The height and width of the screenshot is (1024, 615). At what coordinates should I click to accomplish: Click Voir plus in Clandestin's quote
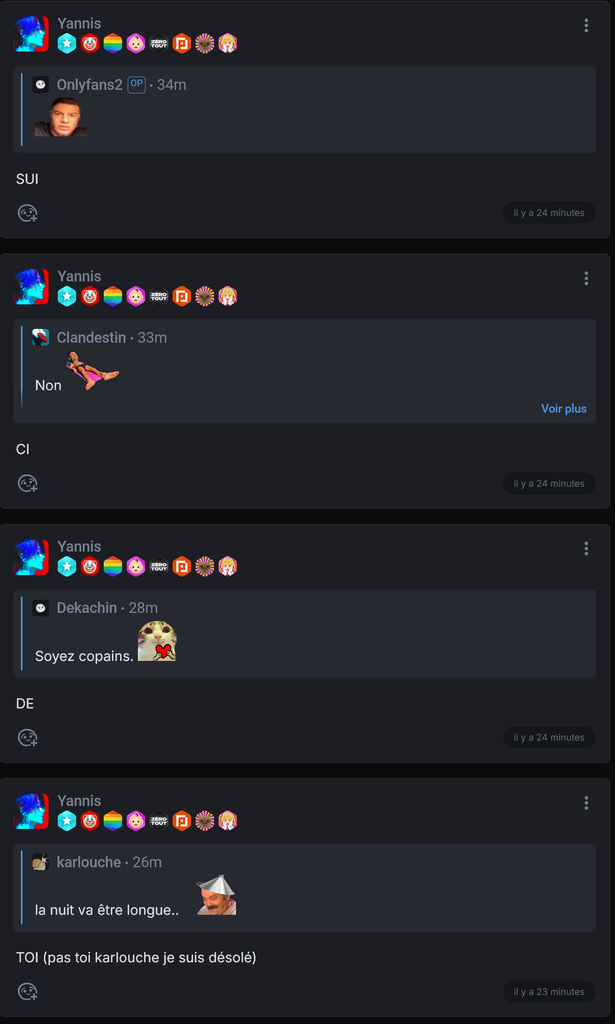[x=563, y=409]
